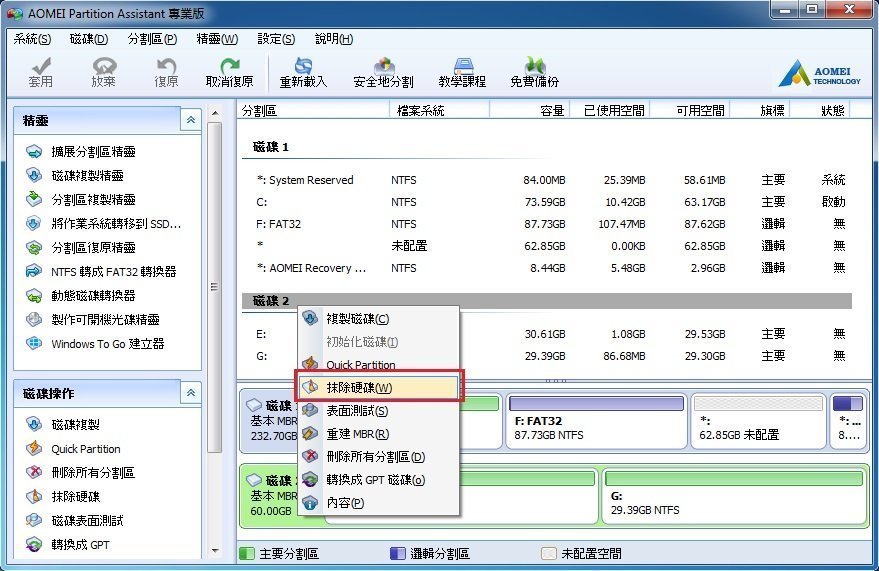Click the 免費備份 toolbar icon

click(x=534, y=73)
